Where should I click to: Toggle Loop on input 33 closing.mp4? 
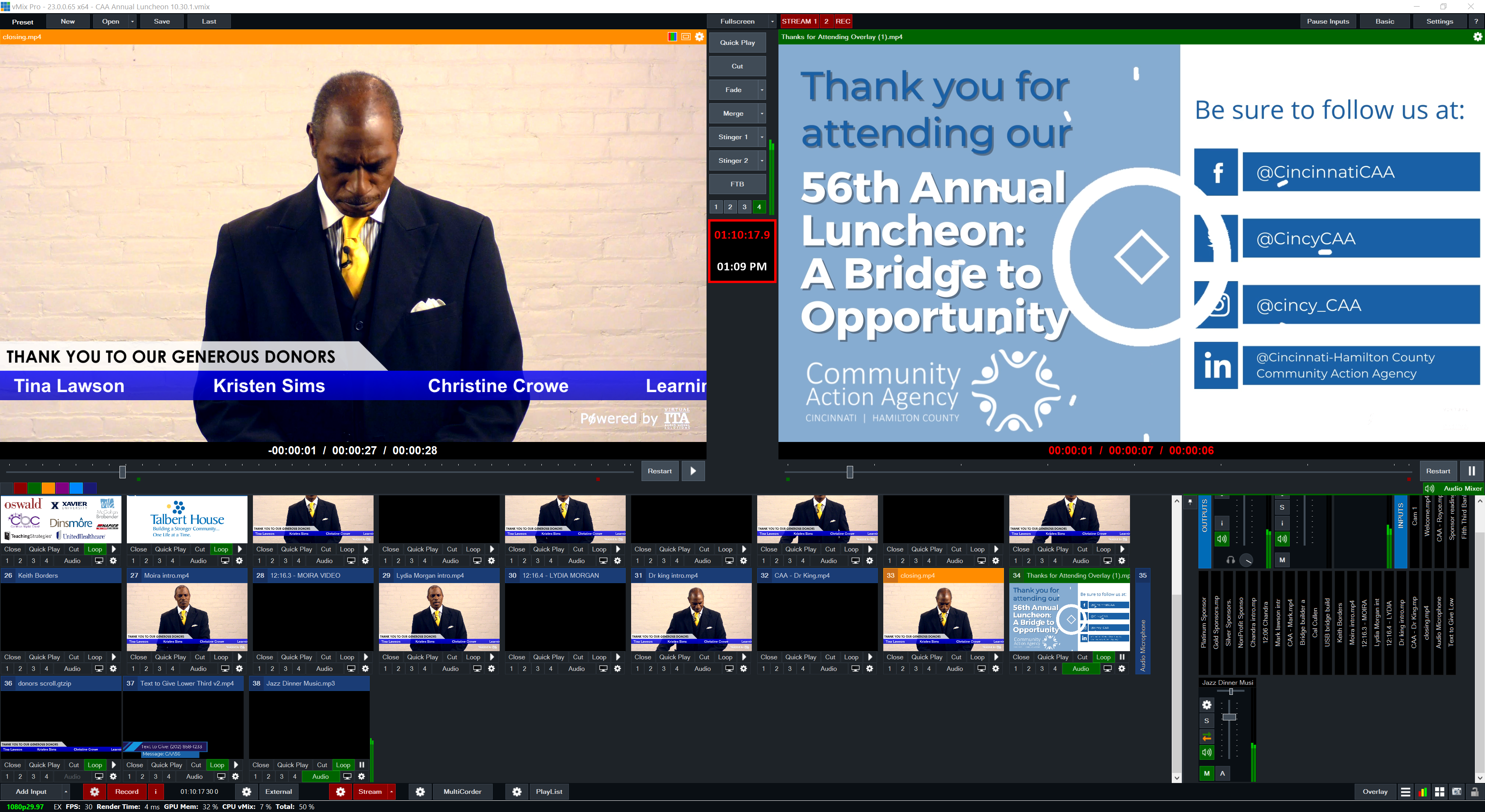click(x=977, y=657)
